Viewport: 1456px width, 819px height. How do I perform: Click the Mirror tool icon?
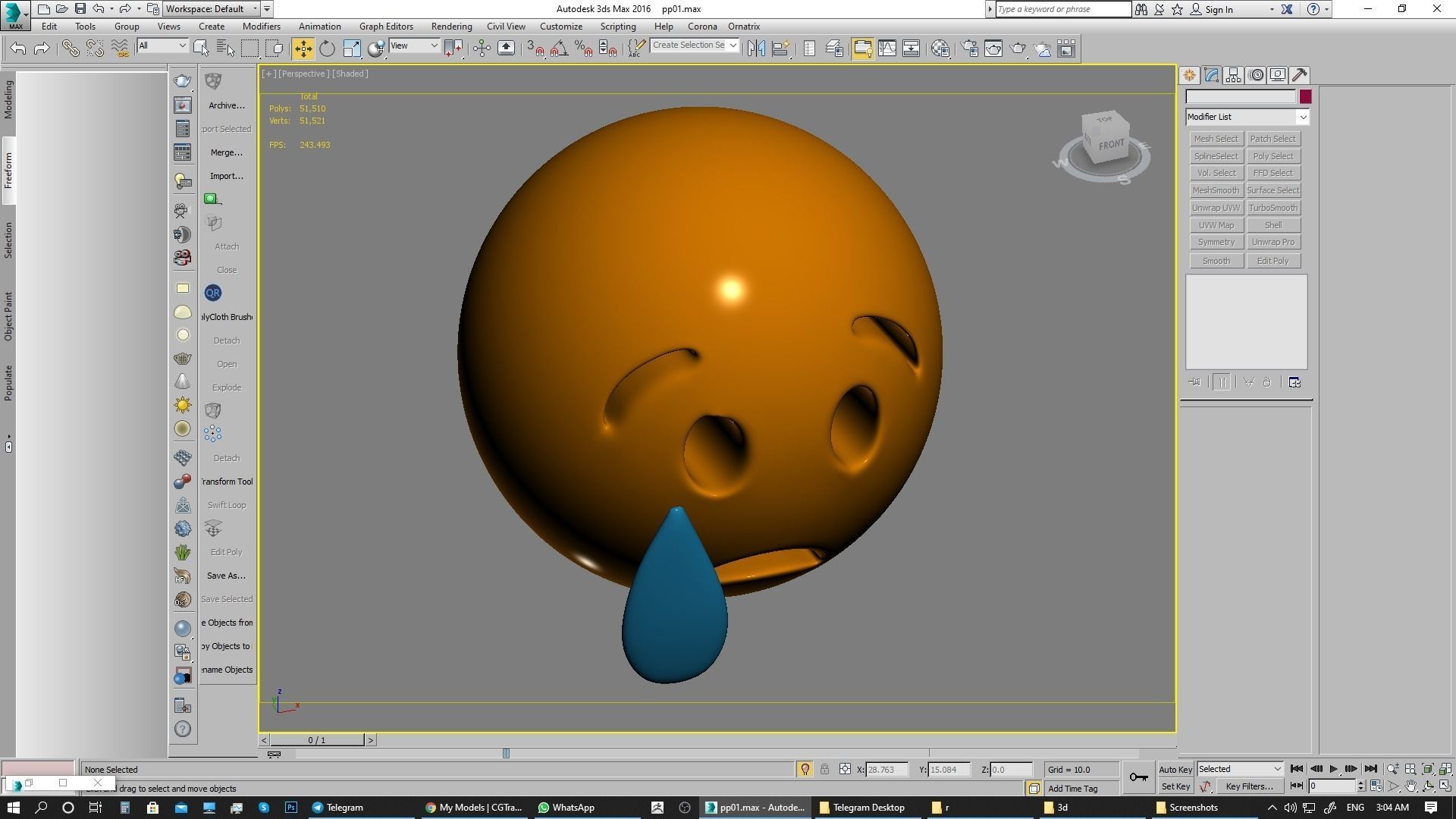pyautogui.click(x=756, y=49)
